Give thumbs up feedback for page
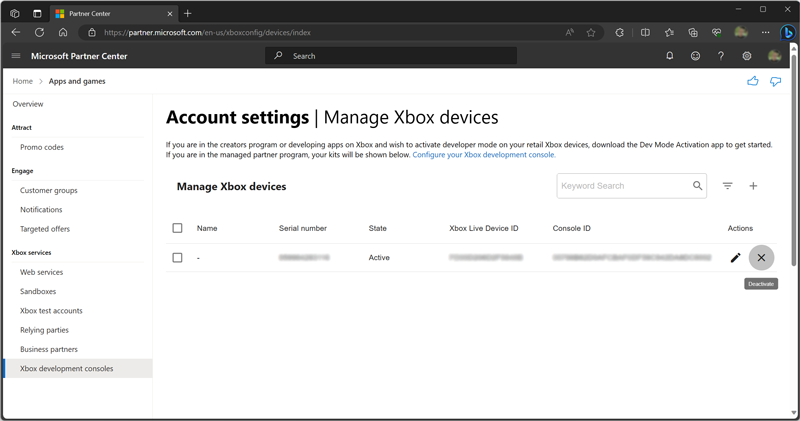This screenshot has height=421, width=800. tap(753, 81)
